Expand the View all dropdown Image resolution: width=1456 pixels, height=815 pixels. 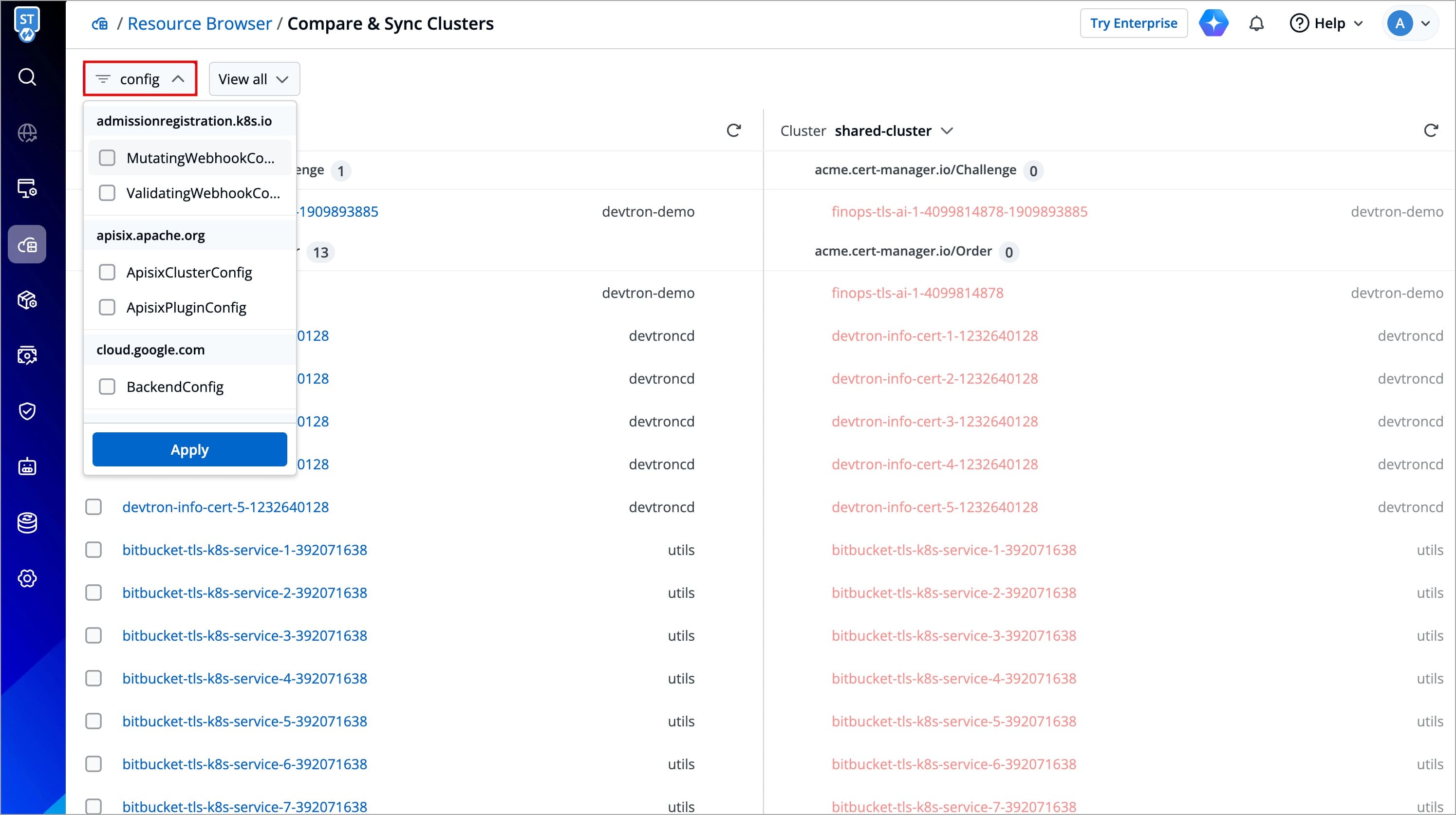point(254,79)
